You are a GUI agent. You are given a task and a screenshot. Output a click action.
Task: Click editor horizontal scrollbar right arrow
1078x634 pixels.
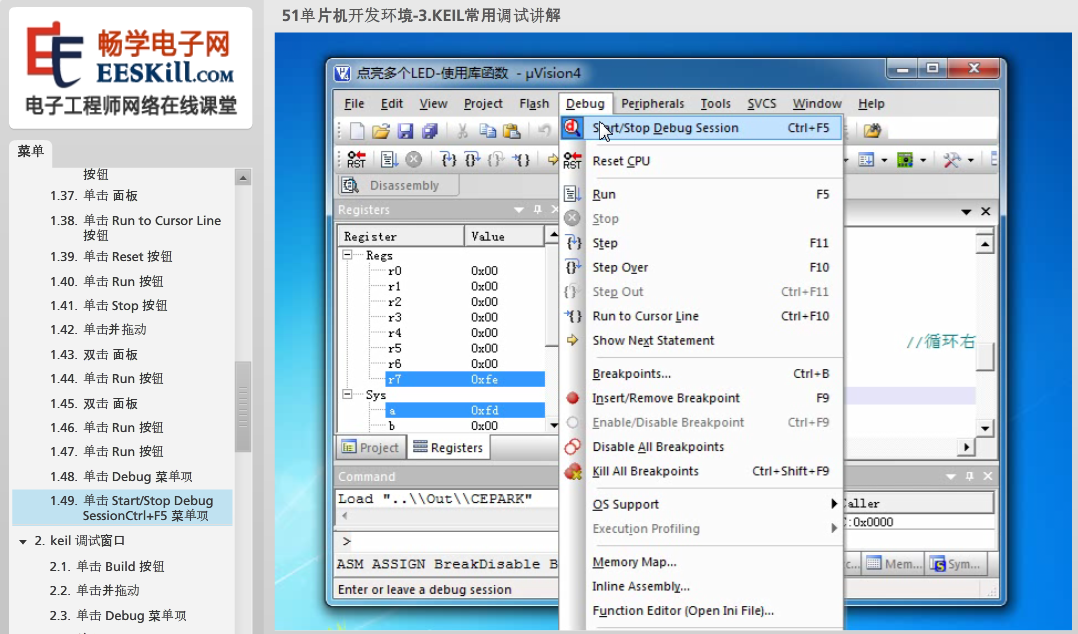(966, 448)
